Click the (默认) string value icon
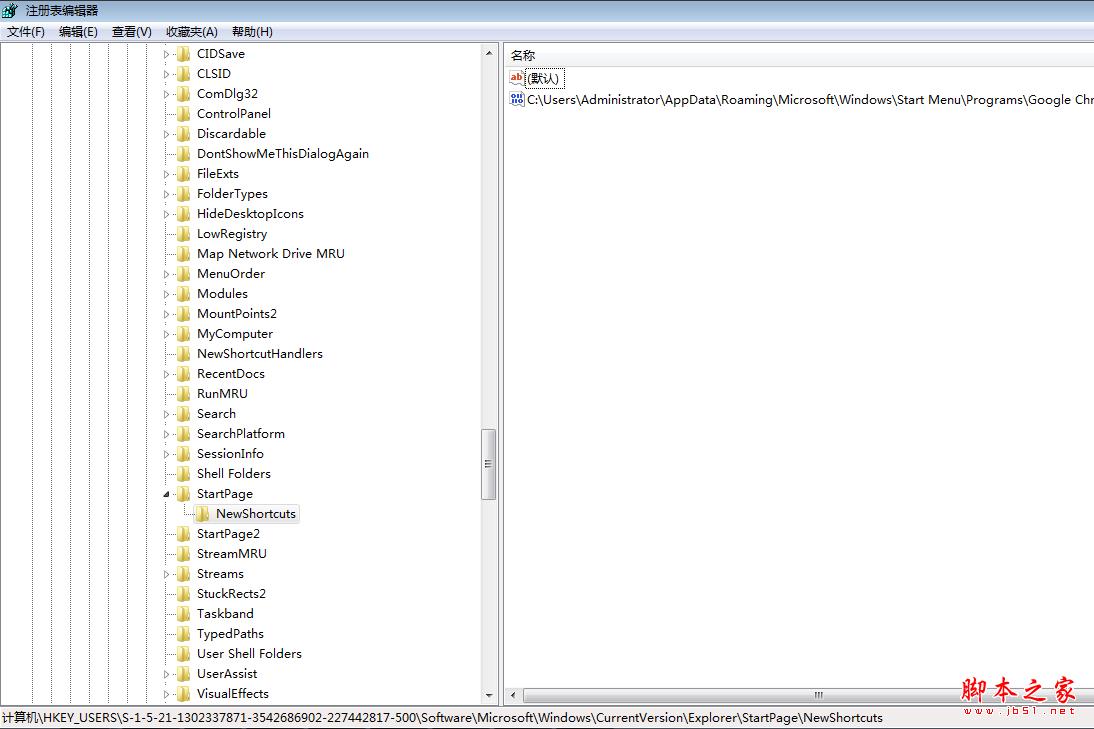 point(516,78)
